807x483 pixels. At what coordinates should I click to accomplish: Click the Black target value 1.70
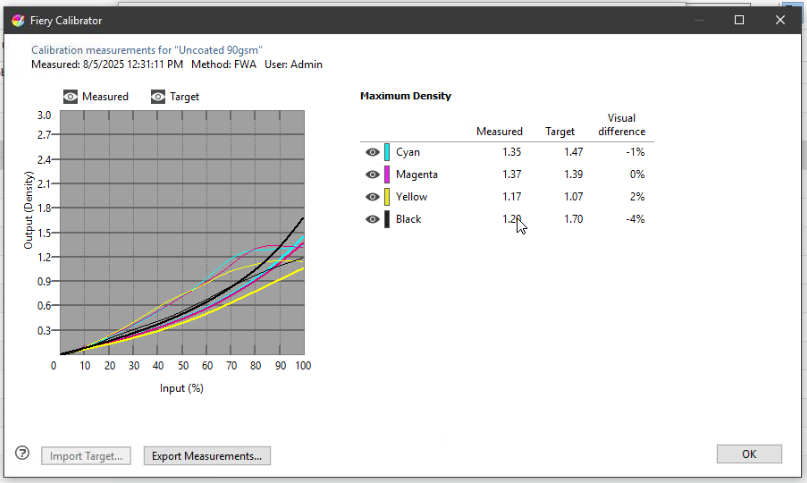(573, 219)
